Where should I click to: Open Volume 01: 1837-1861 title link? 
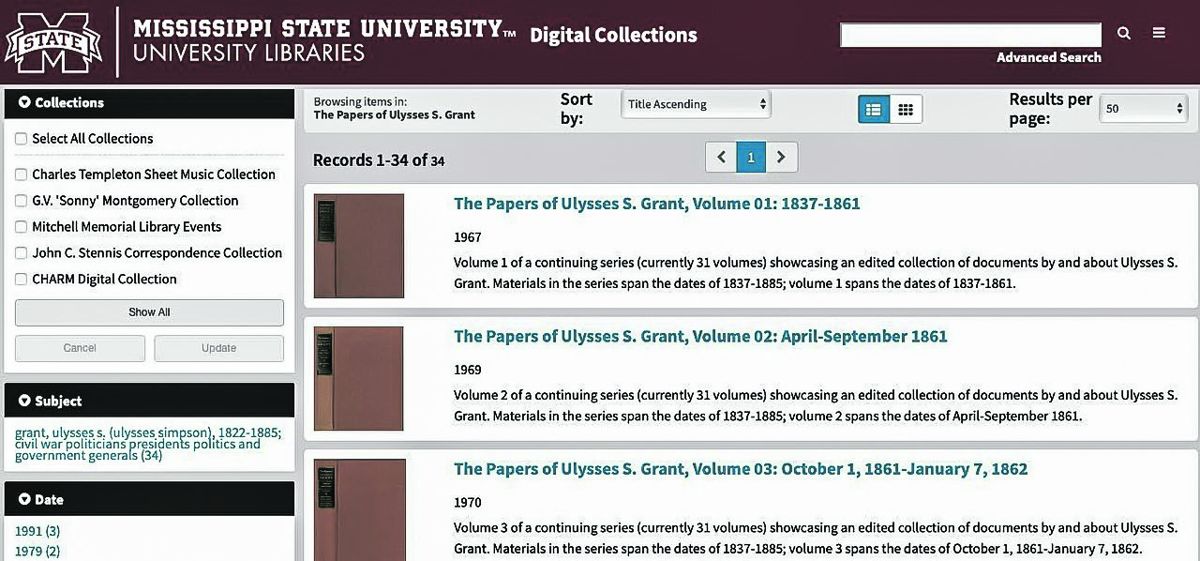(x=657, y=204)
